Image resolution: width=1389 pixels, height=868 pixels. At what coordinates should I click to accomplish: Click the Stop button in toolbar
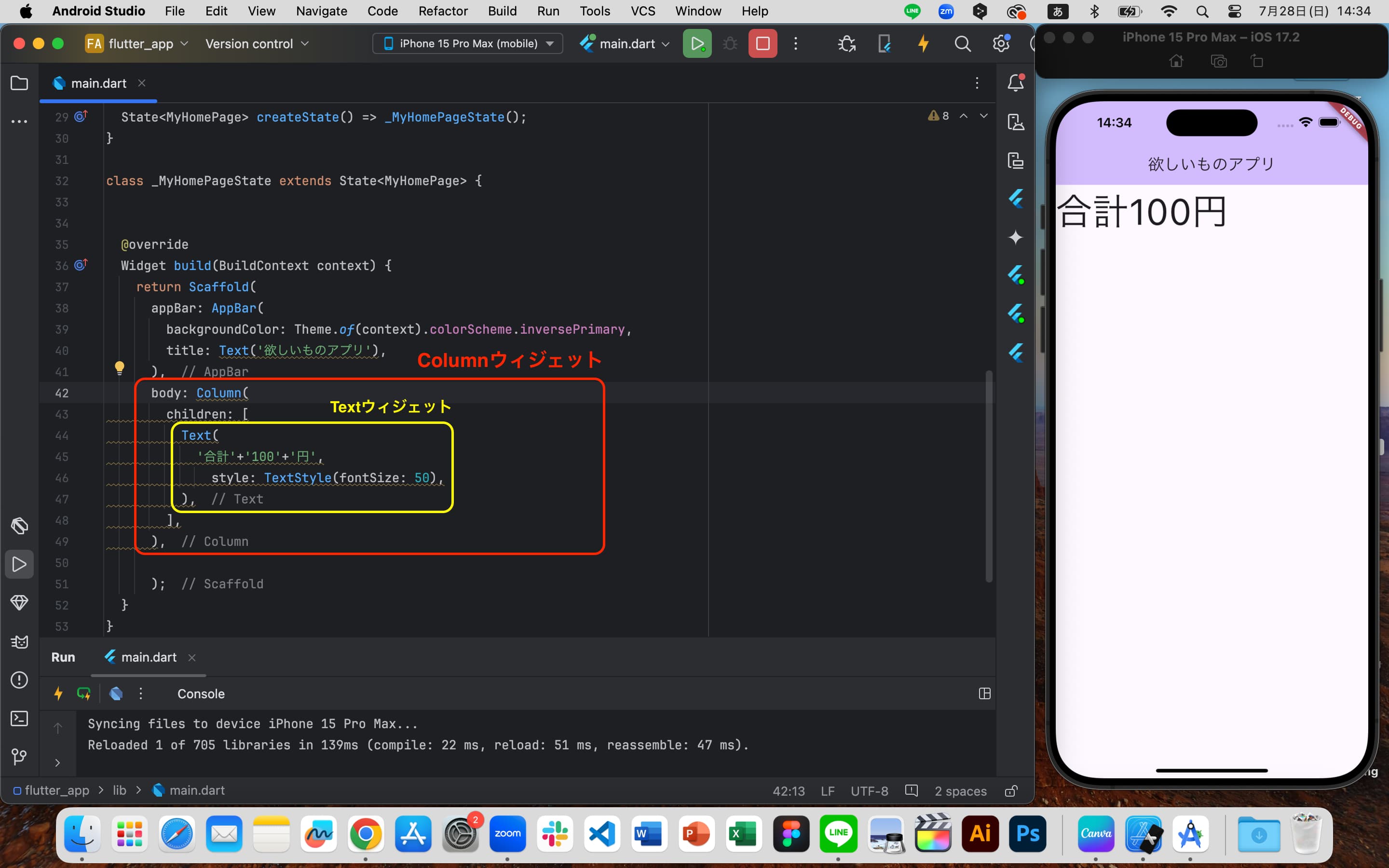762,43
